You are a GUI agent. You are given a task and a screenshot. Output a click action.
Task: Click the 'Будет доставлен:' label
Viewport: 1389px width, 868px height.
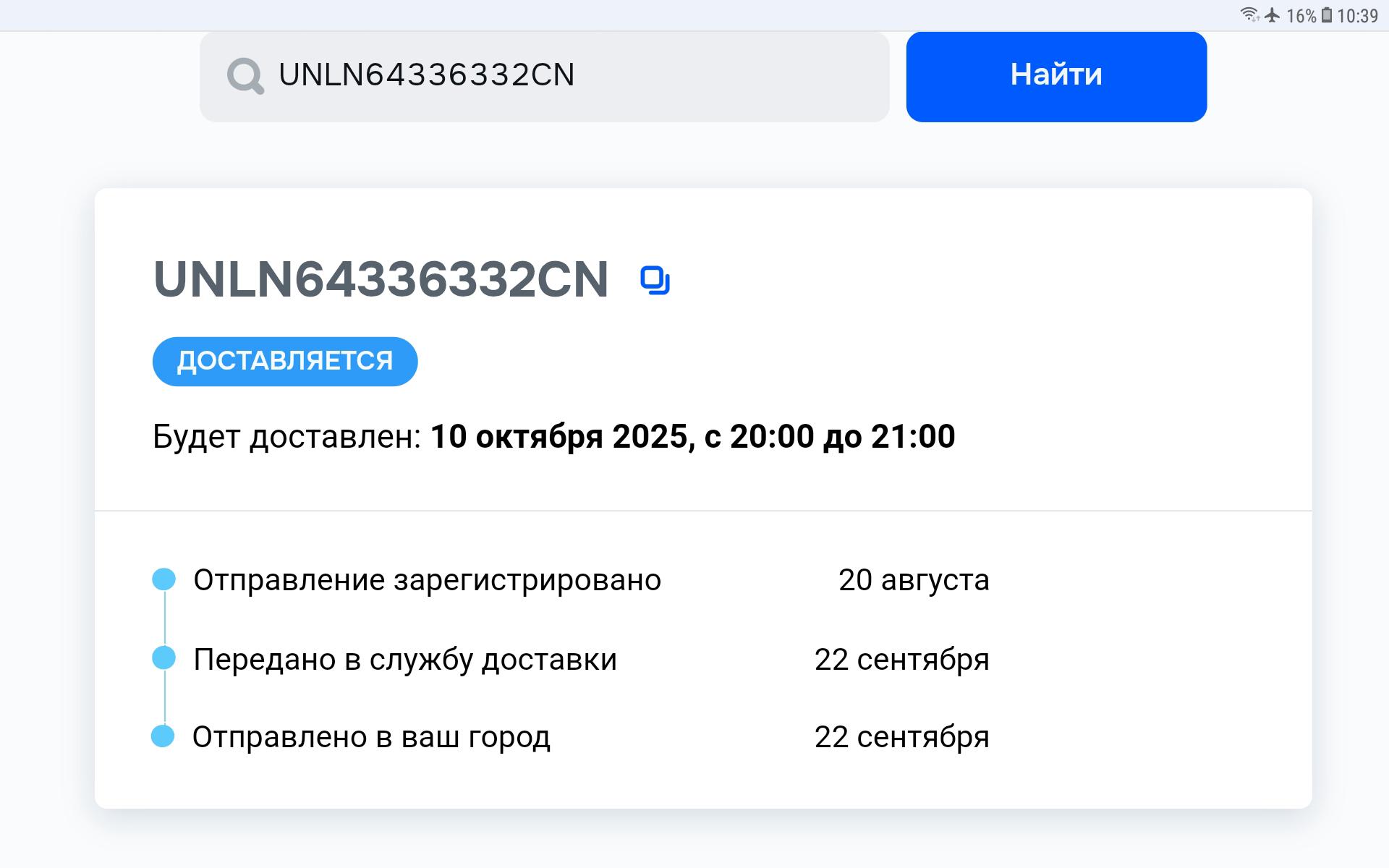click(x=286, y=437)
